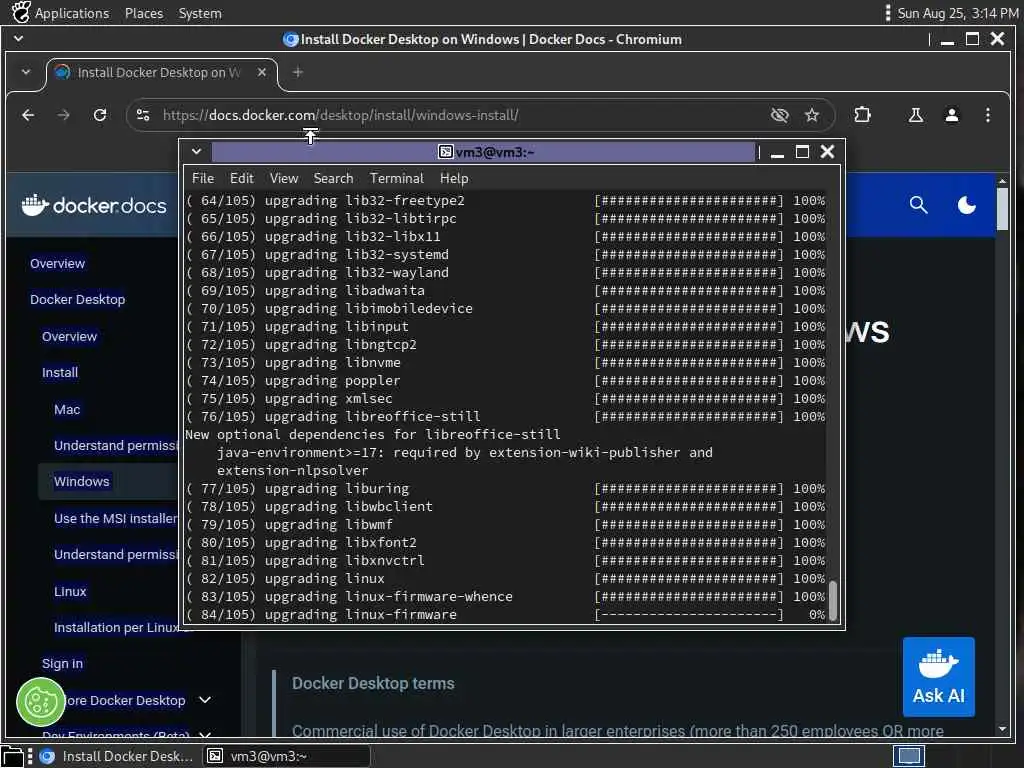Image resolution: width=1024 pixels, height=768 pixels.
Task: Click the browser forward arrow
Action: point(63,116)
